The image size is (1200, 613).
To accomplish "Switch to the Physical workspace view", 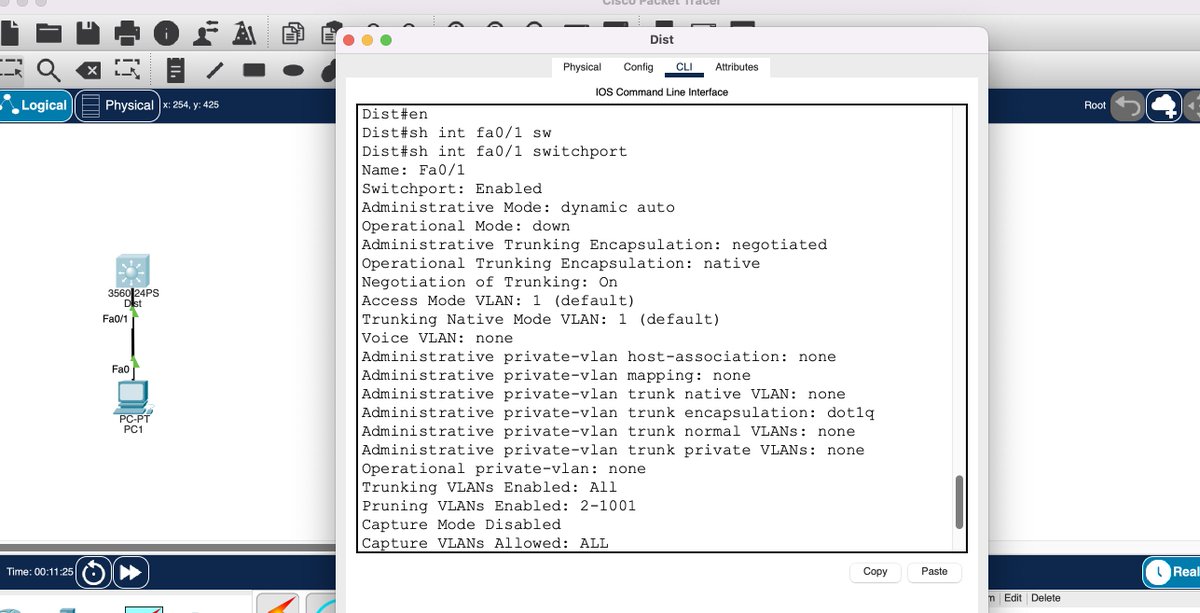I will (118, 105).
